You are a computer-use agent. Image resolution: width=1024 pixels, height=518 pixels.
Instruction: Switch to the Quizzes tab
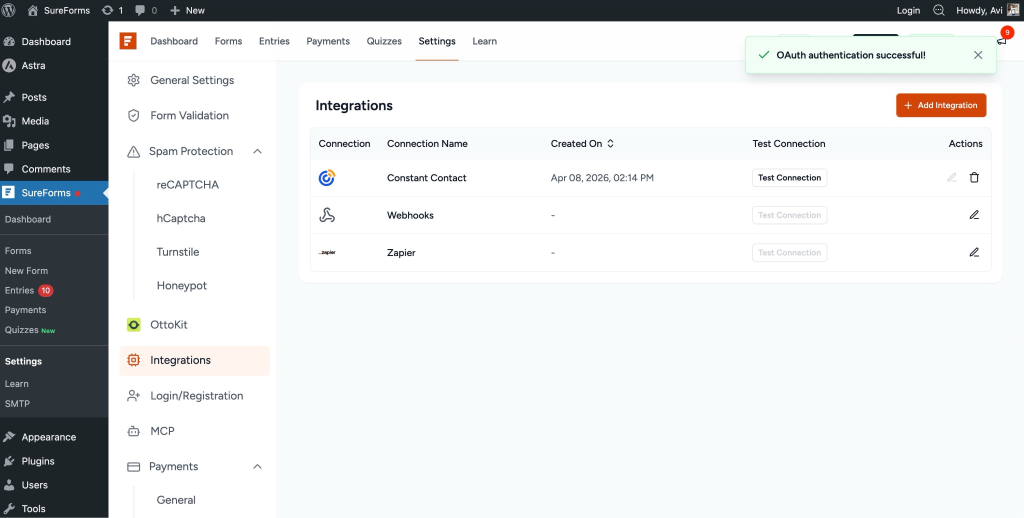(384, 41)
